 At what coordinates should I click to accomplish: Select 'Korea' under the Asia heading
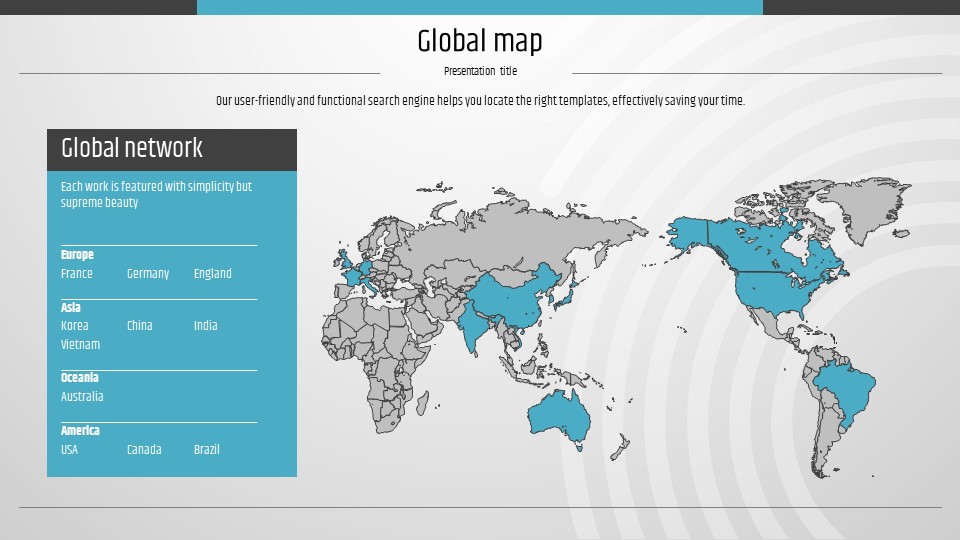coord(75,326)
